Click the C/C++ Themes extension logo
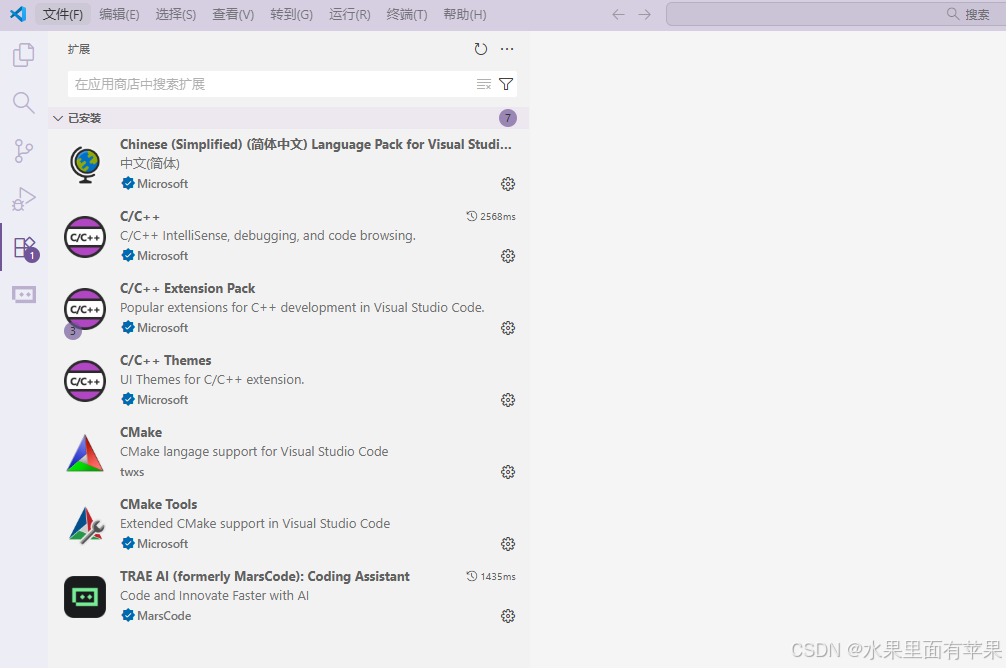 click(x=85, y=381)
